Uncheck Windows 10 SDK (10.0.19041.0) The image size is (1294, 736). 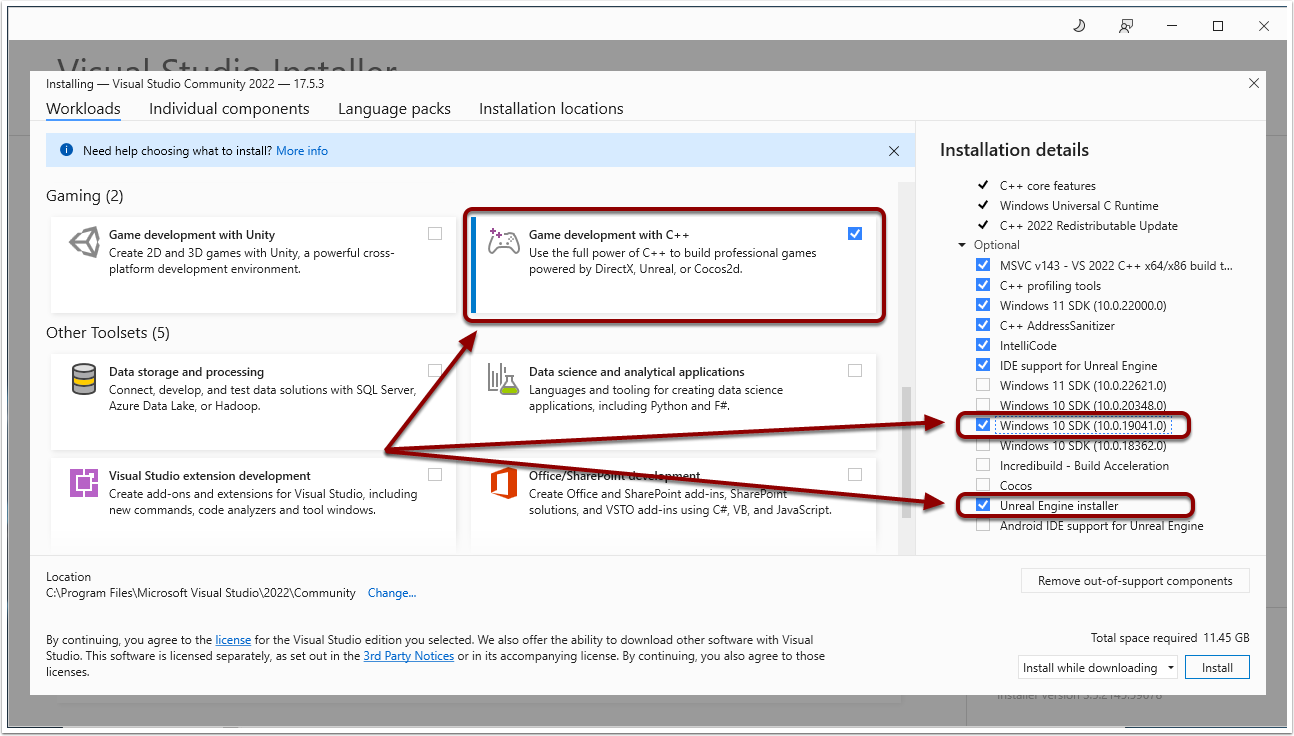point(983,425)
